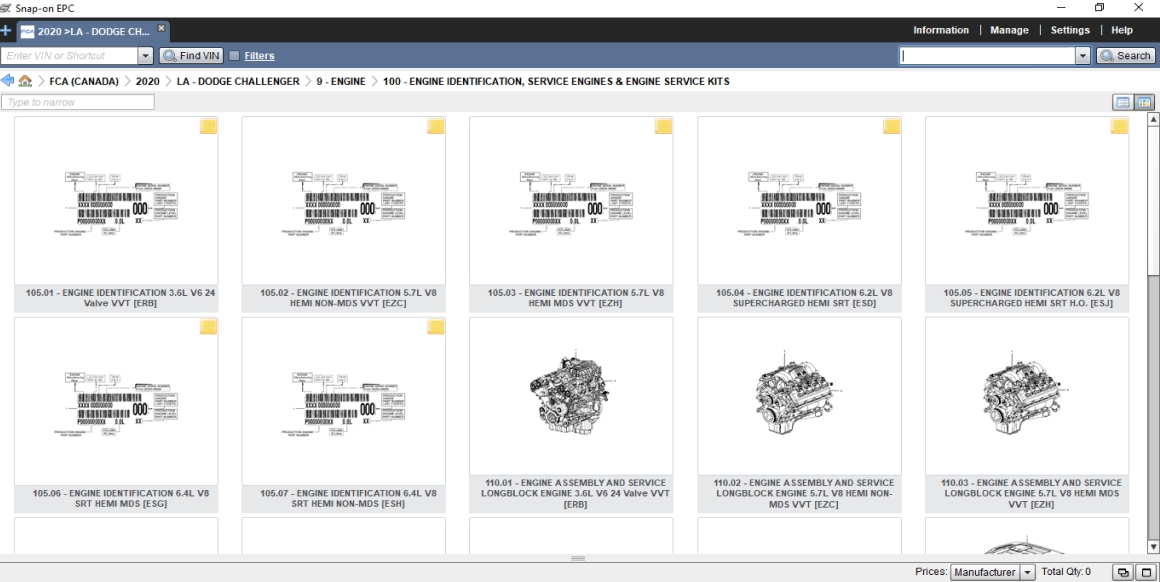Viewport: 1160px width, 582px height.
Task: Select the 2020 breadcrumb
Action: (147, 81)
